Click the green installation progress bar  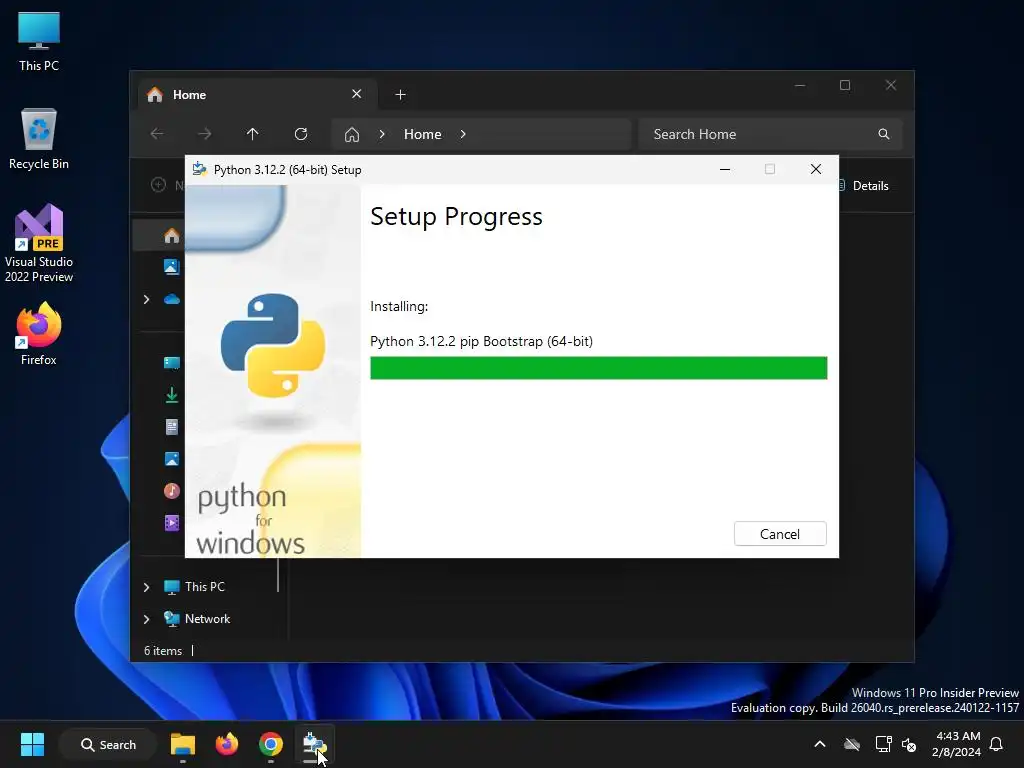click(598, 368)
